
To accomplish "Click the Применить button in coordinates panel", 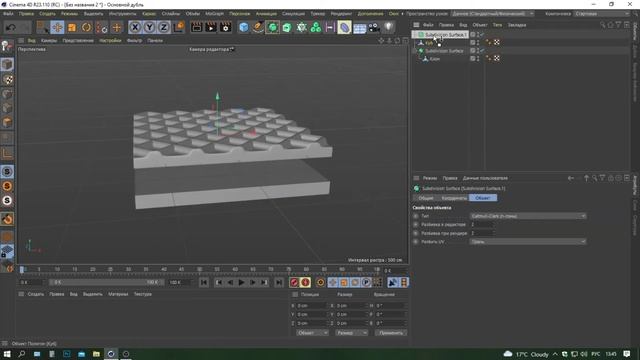I will coord(391,333).
